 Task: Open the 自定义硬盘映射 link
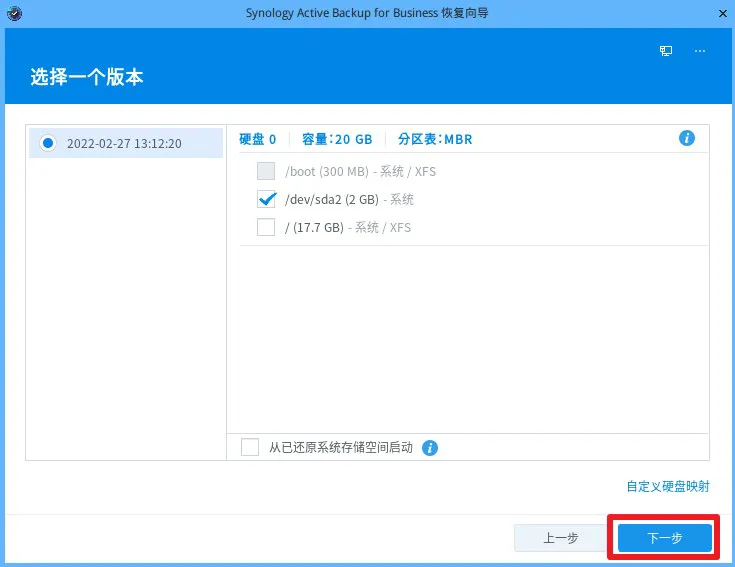[x=668, y=486]
